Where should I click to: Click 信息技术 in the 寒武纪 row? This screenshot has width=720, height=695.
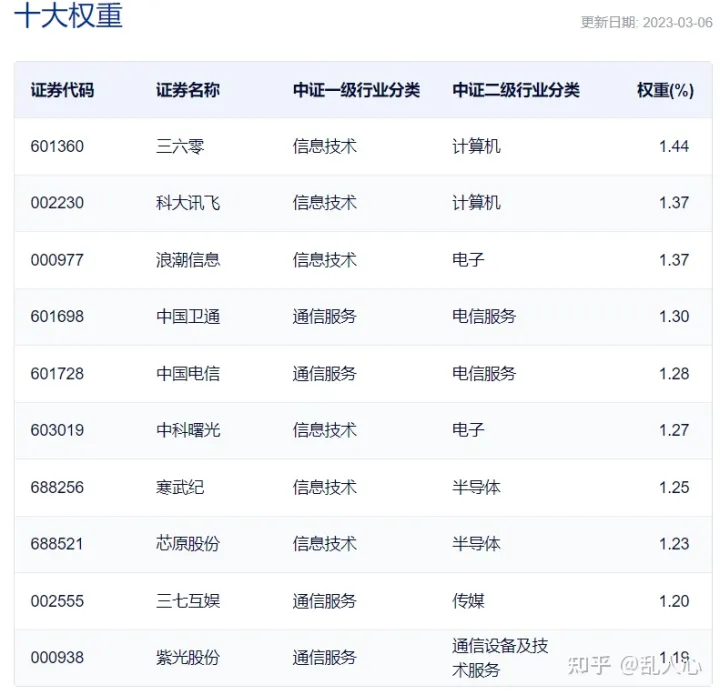coord(325,488)
